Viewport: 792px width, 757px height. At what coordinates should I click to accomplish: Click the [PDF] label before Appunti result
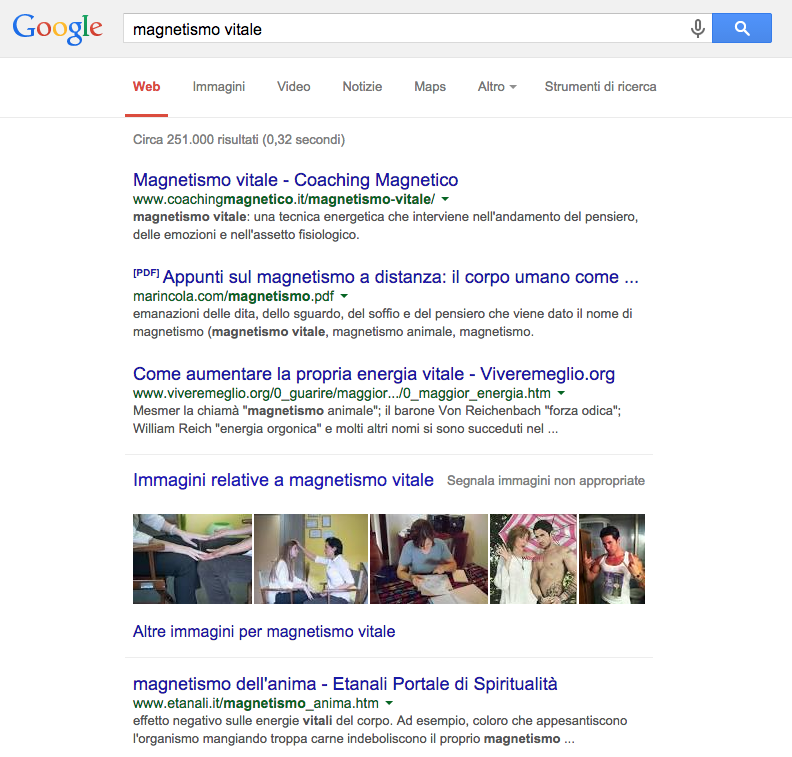click(146, 273)
